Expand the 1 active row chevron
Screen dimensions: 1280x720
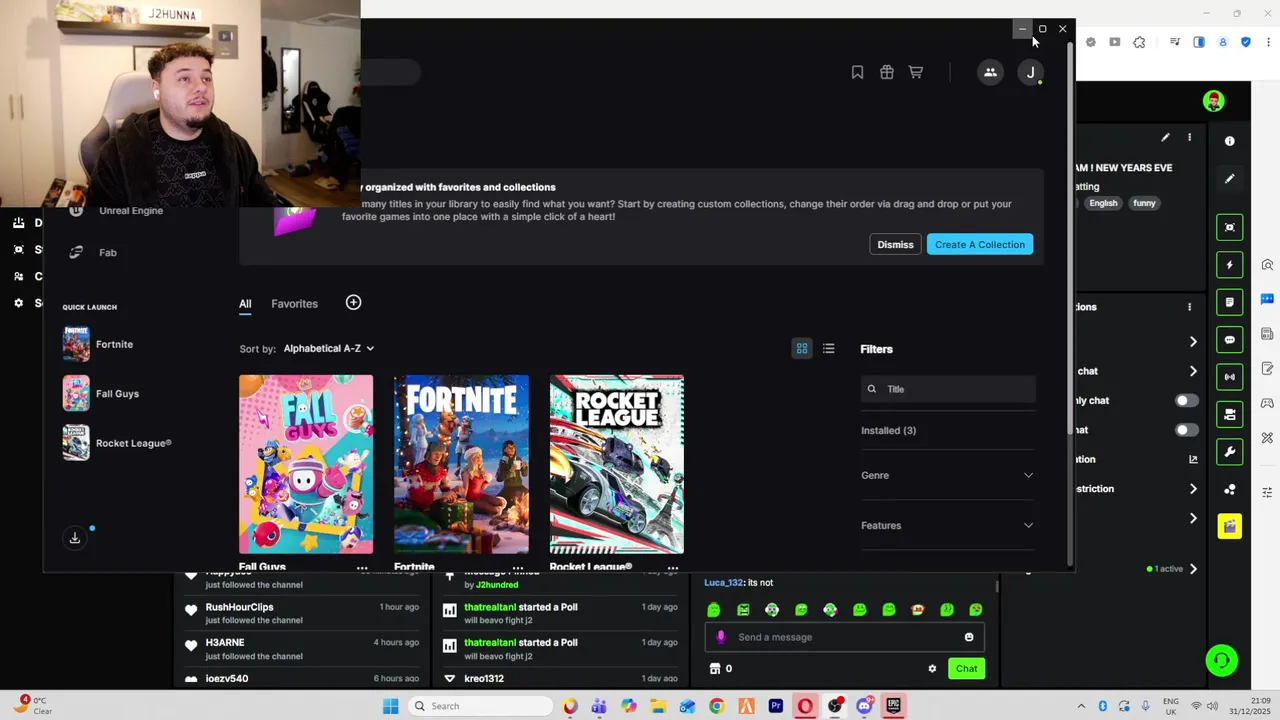point(1193,569)
